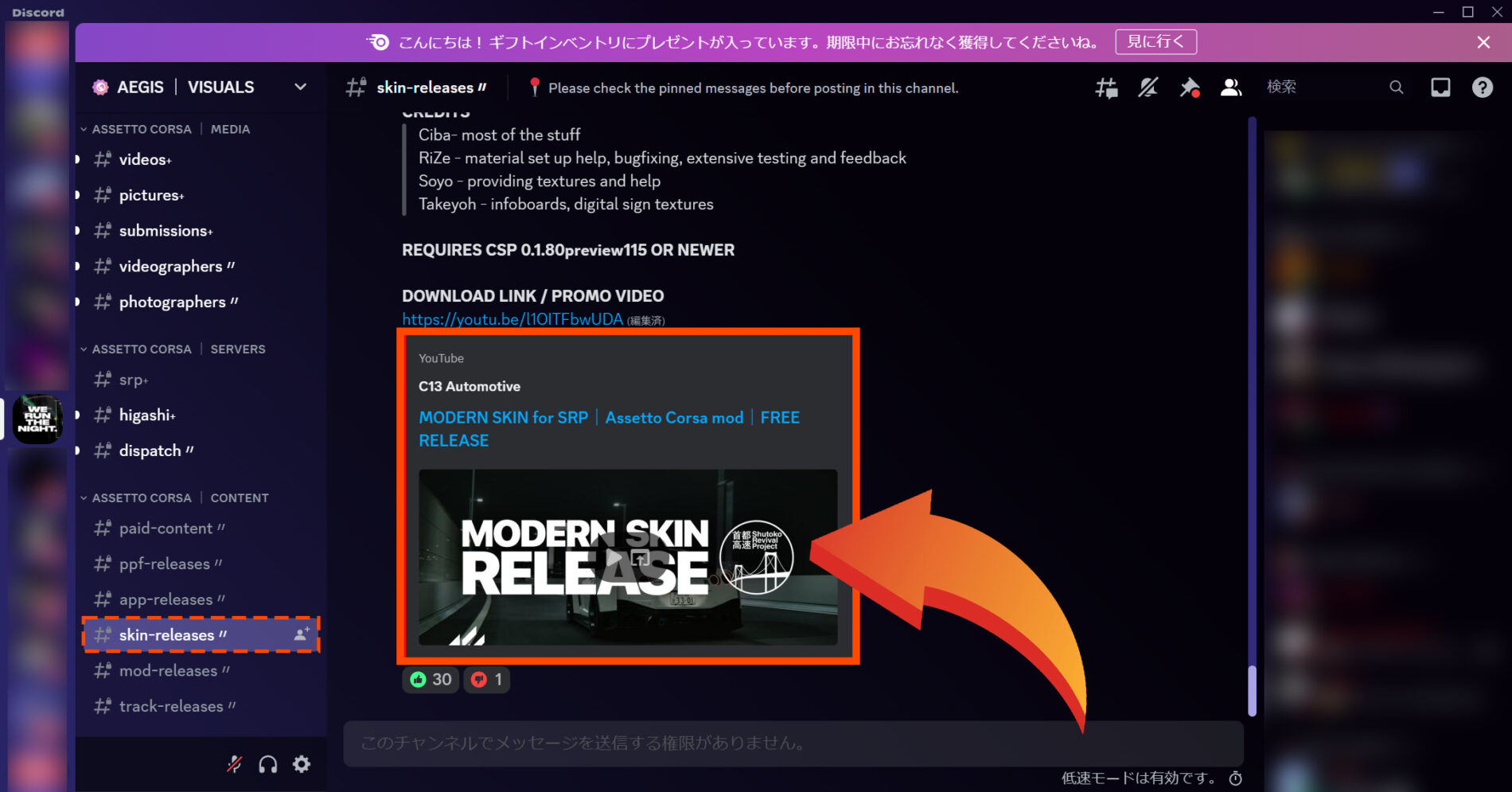
Task: Open the Threads icon in channel header
Action: point(1106,88)
